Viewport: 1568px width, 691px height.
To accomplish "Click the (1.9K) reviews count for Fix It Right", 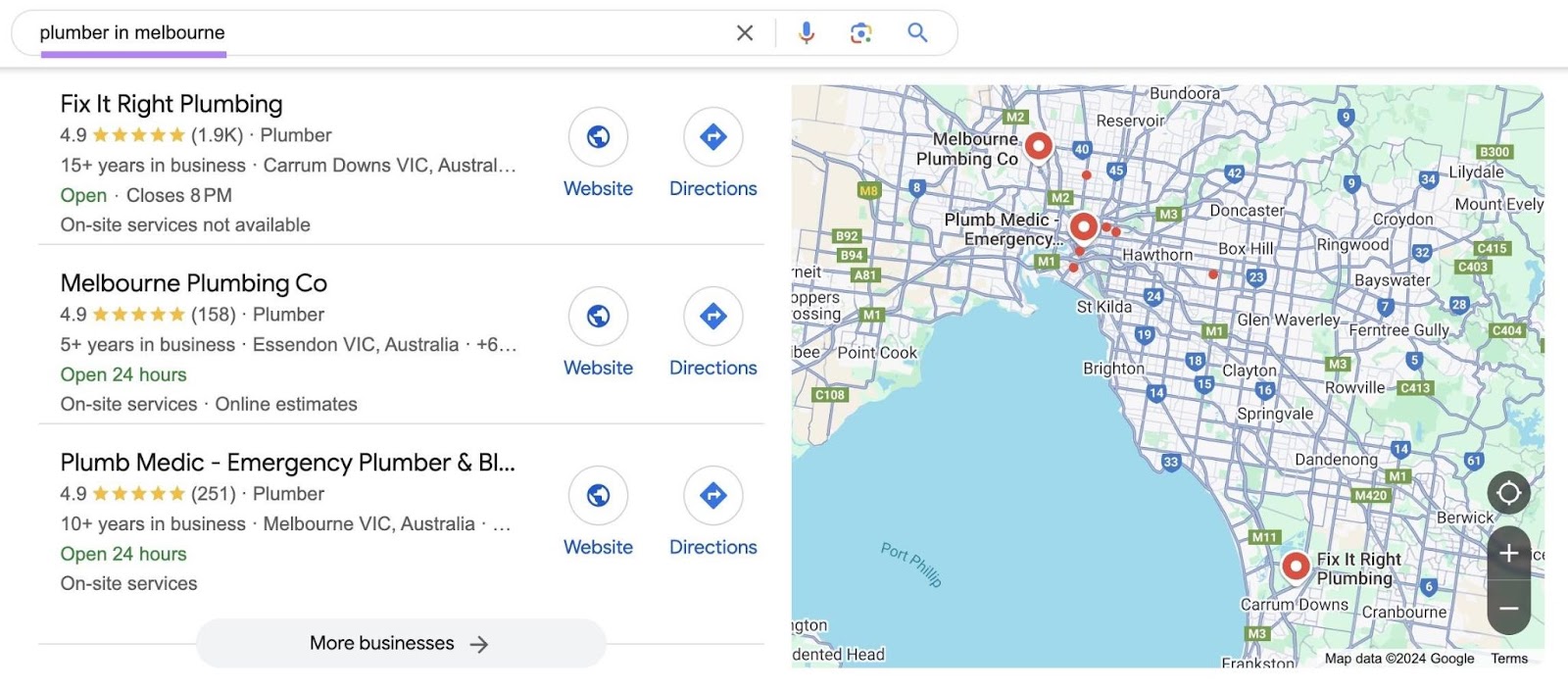I will click(x=217, y=135).
